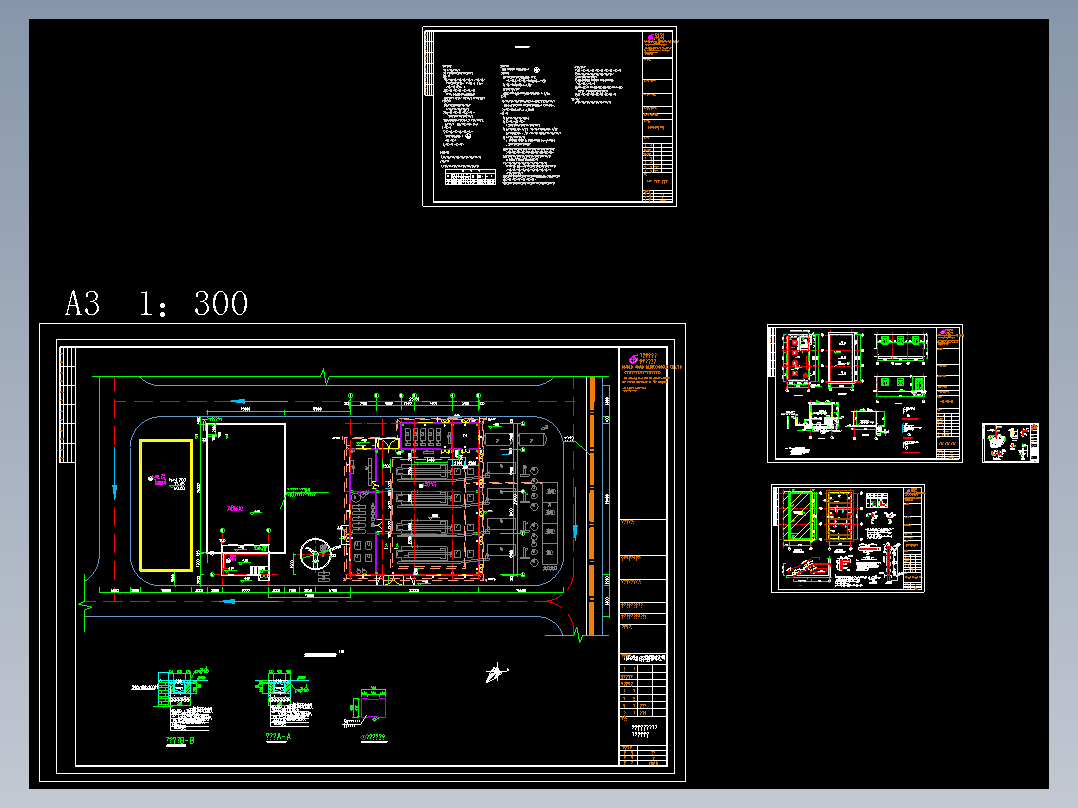Select the building elevations sheet on right

[865, 393]
